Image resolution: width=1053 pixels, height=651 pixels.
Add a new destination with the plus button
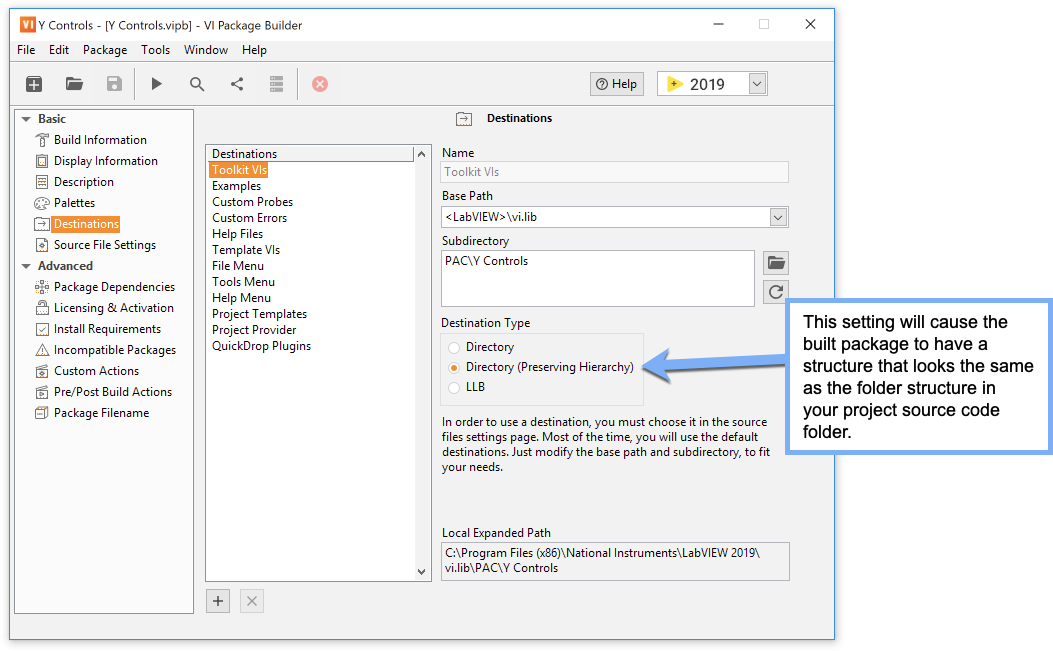(x=218, y=601)
